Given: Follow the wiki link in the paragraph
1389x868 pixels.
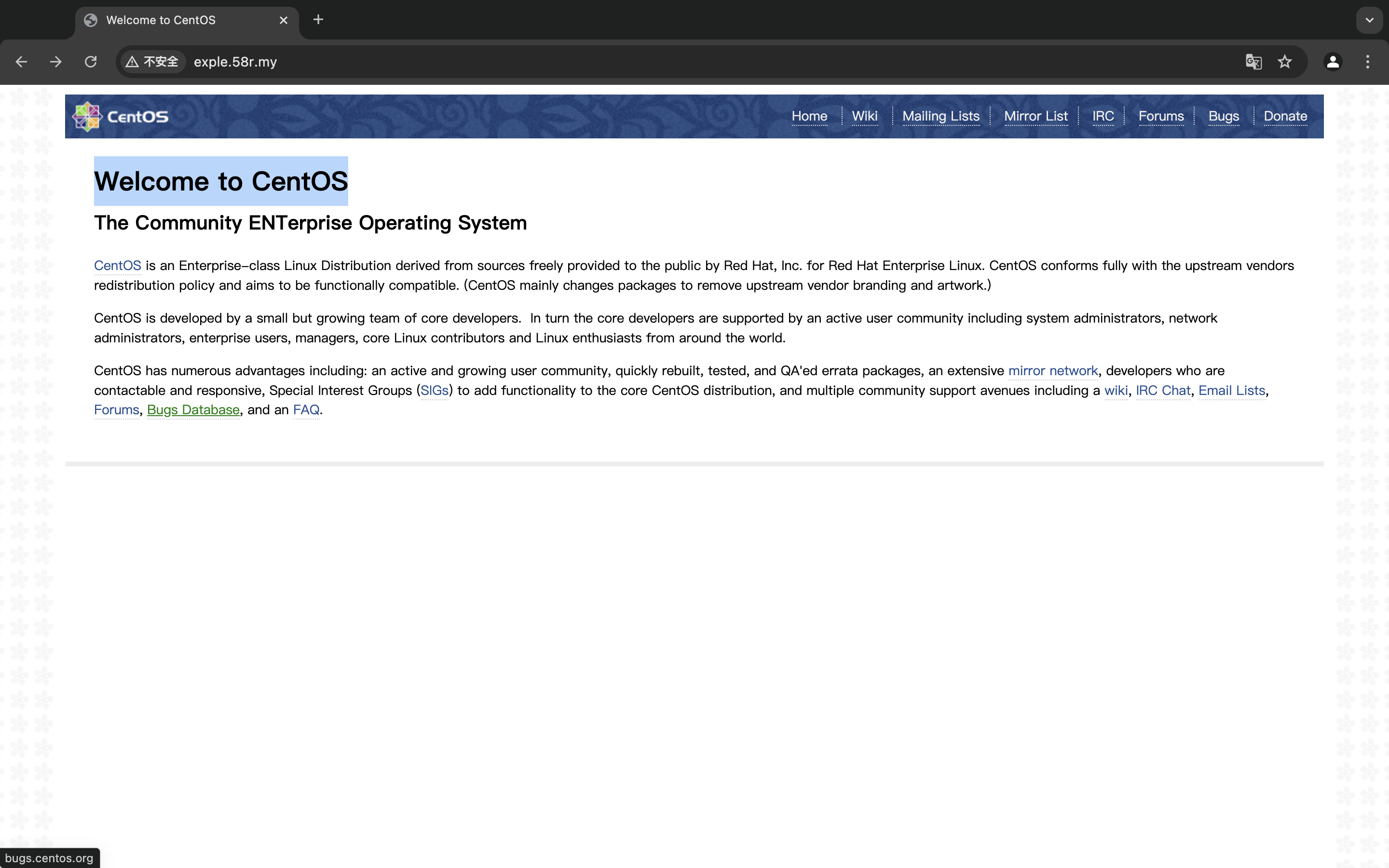Looking at the screenshot, I should (x=1116, y=391).
